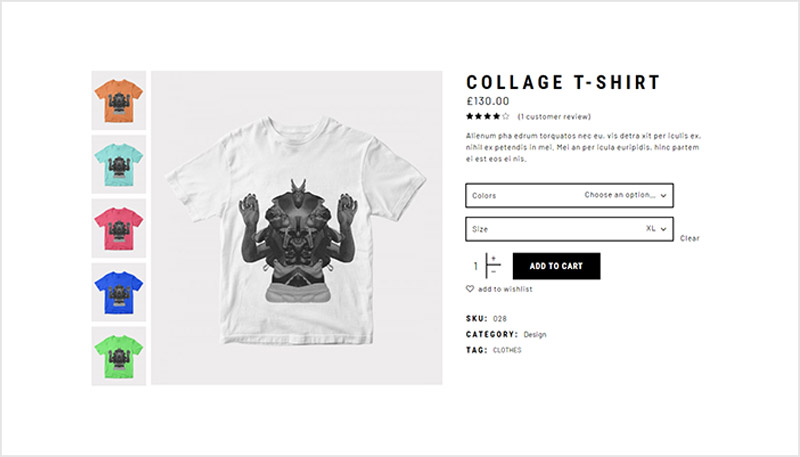800x457 pixels.
Task: Select the teal t-shirt thumbnail
Action: [x=119, y=164]
